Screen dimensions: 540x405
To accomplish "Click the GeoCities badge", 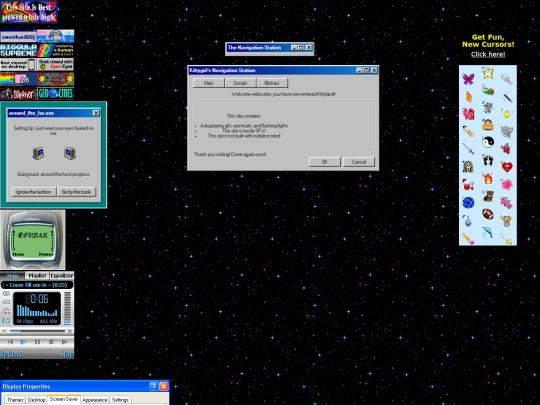I will point(55,93).
